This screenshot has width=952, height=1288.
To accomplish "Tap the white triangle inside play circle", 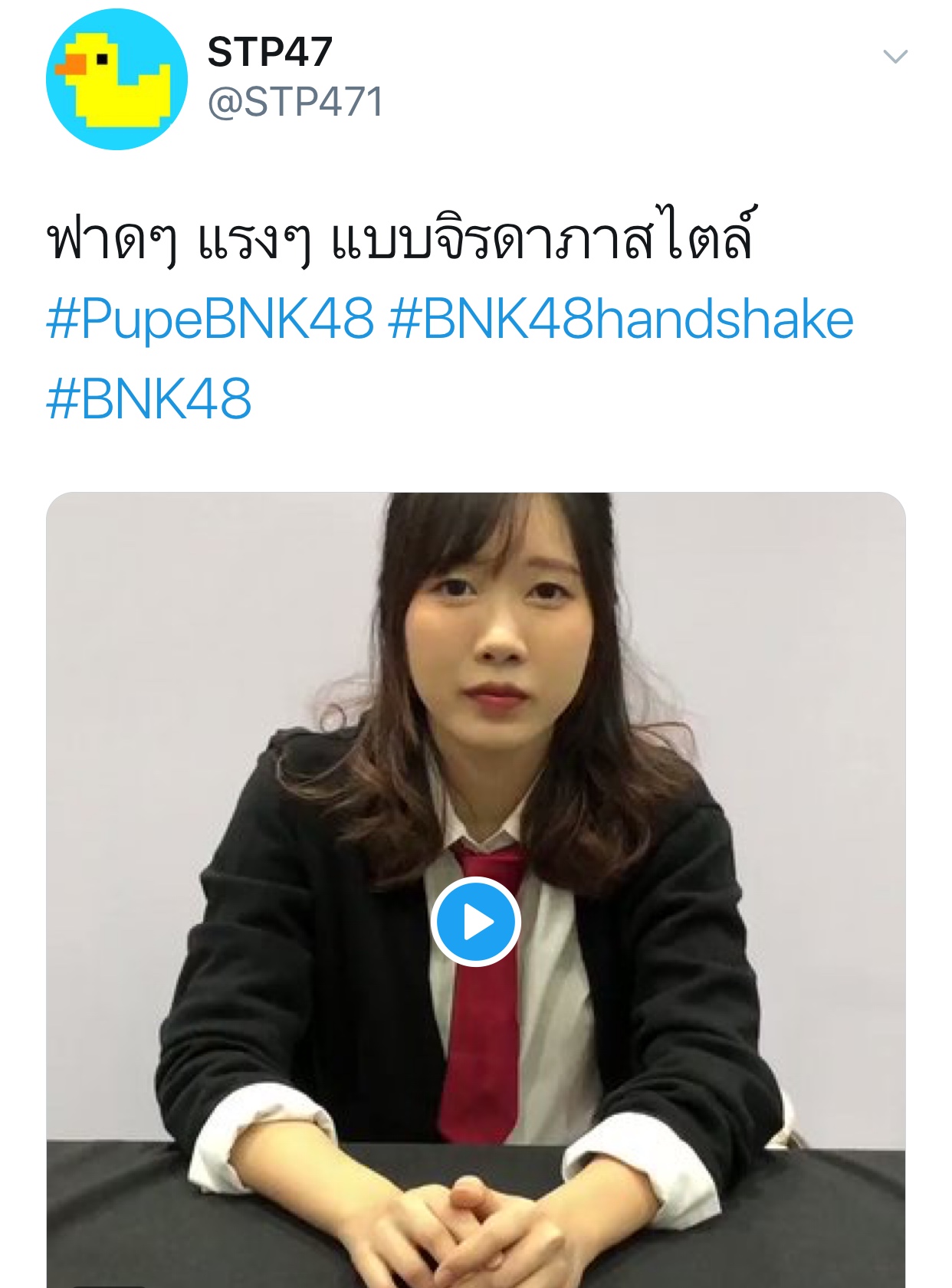I will click(480, 923).
